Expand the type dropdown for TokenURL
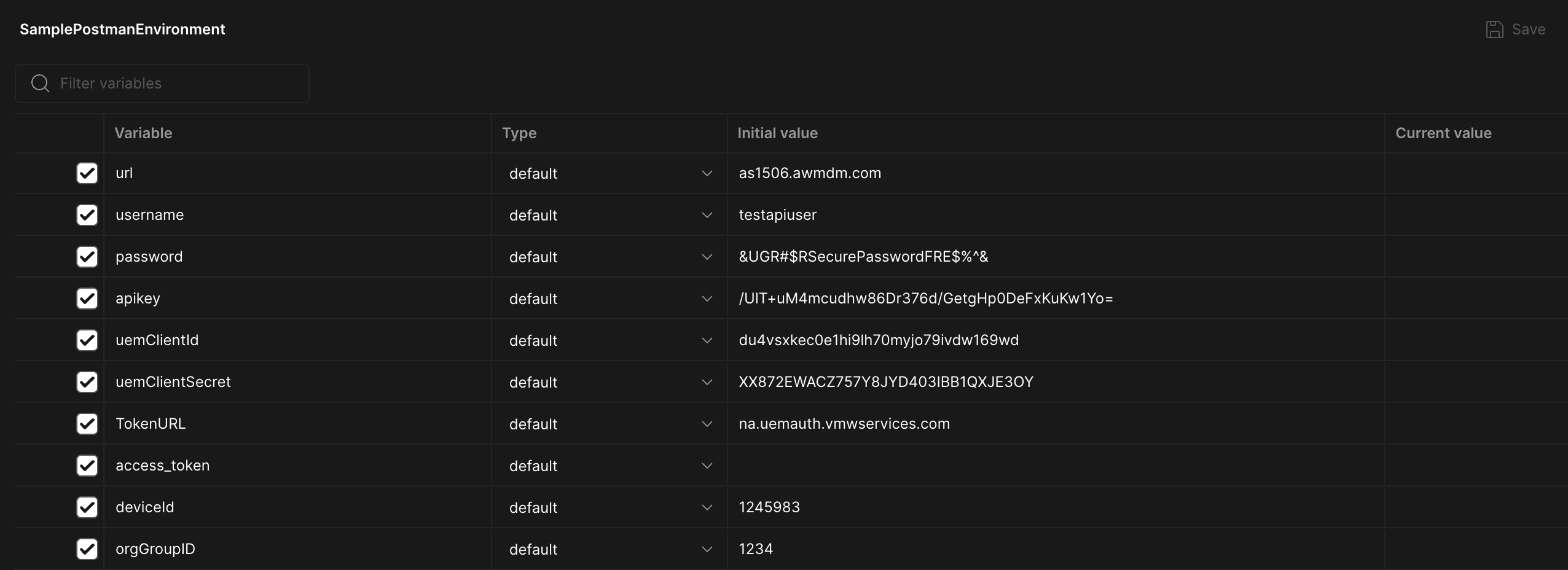1568x570 pixels. [x=610, y=424]
